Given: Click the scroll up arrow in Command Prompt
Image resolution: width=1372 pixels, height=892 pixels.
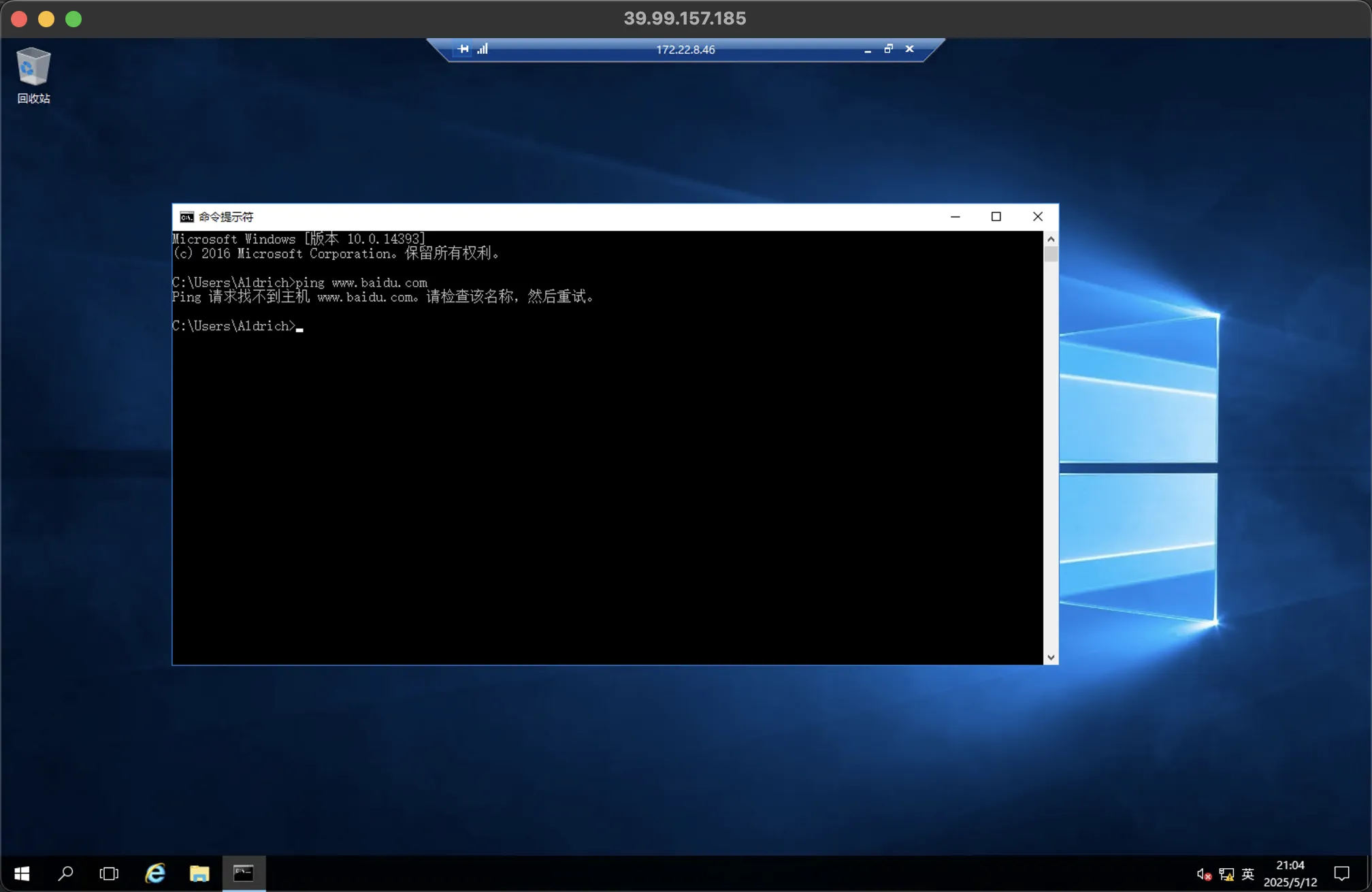Looking at the screenshot, I should point(1051,239).
